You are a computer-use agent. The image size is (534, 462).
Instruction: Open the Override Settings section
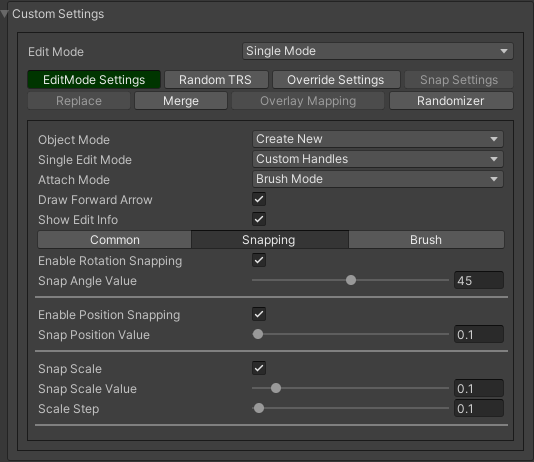(x=336, y=80)
